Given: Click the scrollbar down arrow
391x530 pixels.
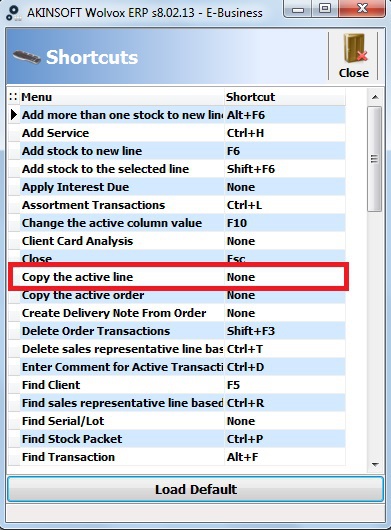Looking at the screenshot, I should click(x=375, y=465).
